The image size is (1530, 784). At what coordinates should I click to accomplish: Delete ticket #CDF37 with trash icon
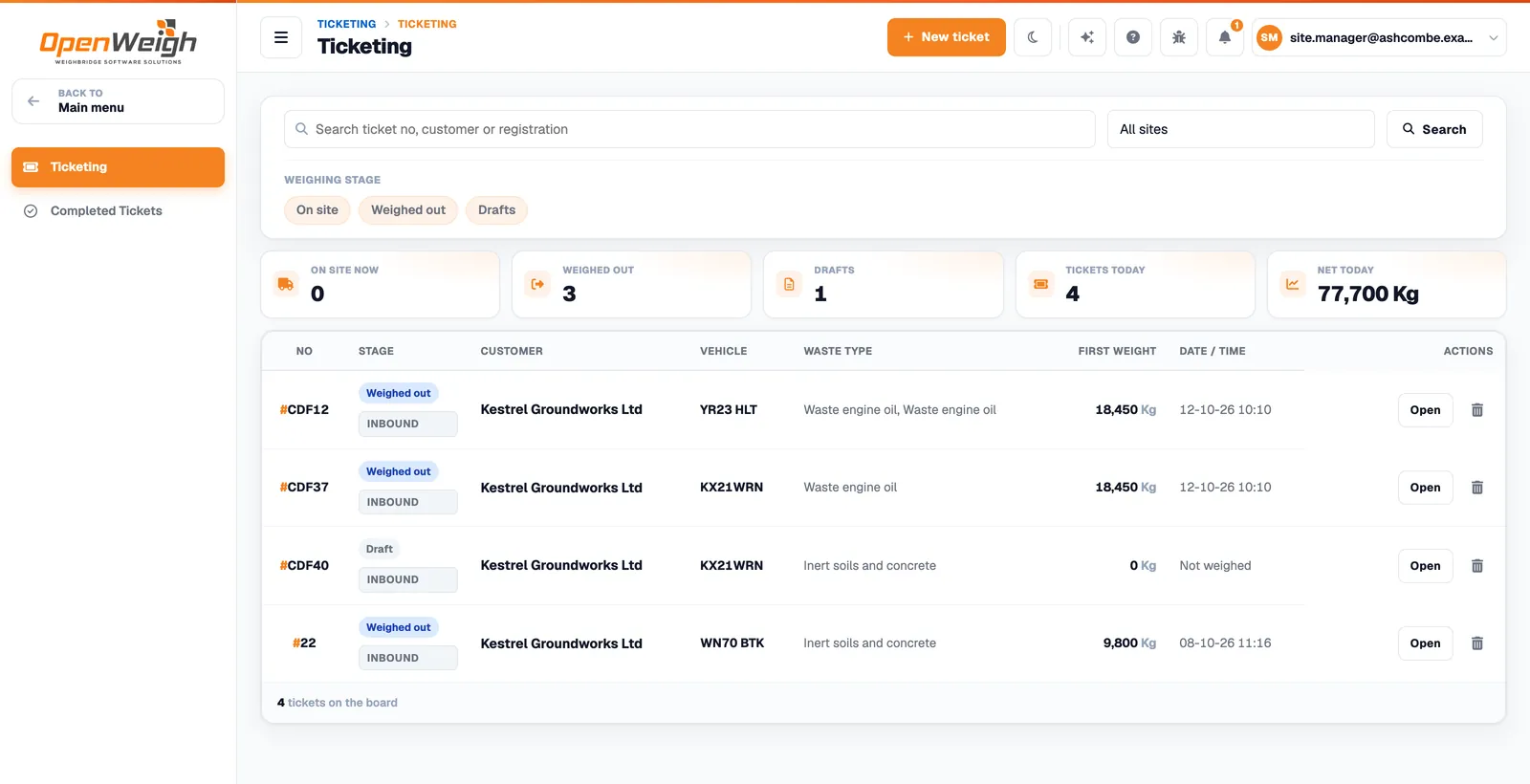point(1477,488)
